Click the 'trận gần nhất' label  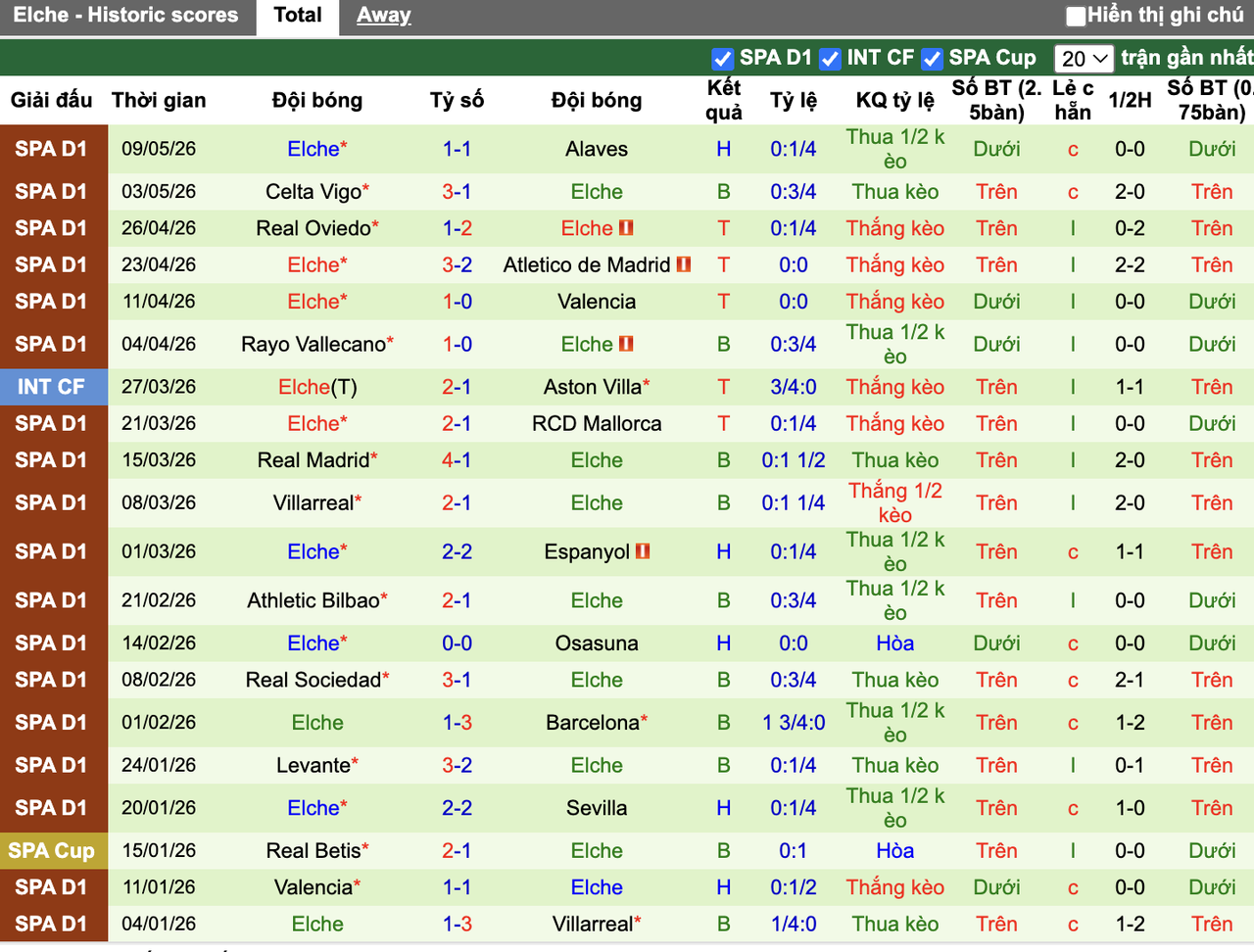tap(1187, 58)
